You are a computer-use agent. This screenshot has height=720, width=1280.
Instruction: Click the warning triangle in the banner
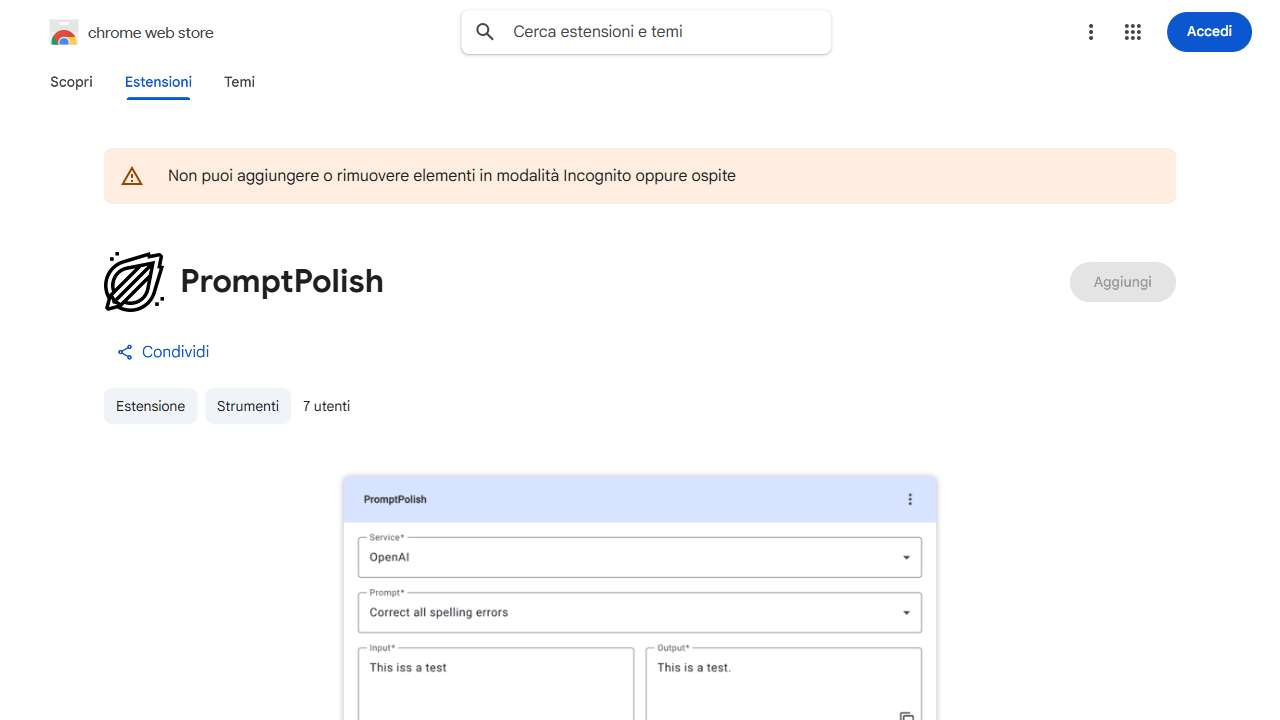(131, 175)
